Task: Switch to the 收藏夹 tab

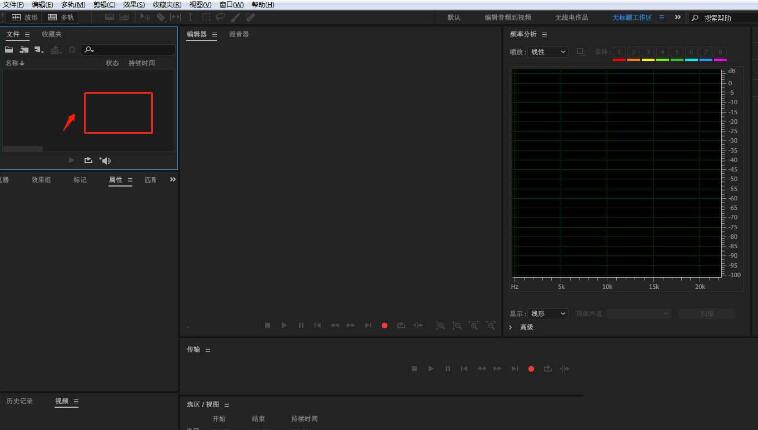Action: pos(51,34)
